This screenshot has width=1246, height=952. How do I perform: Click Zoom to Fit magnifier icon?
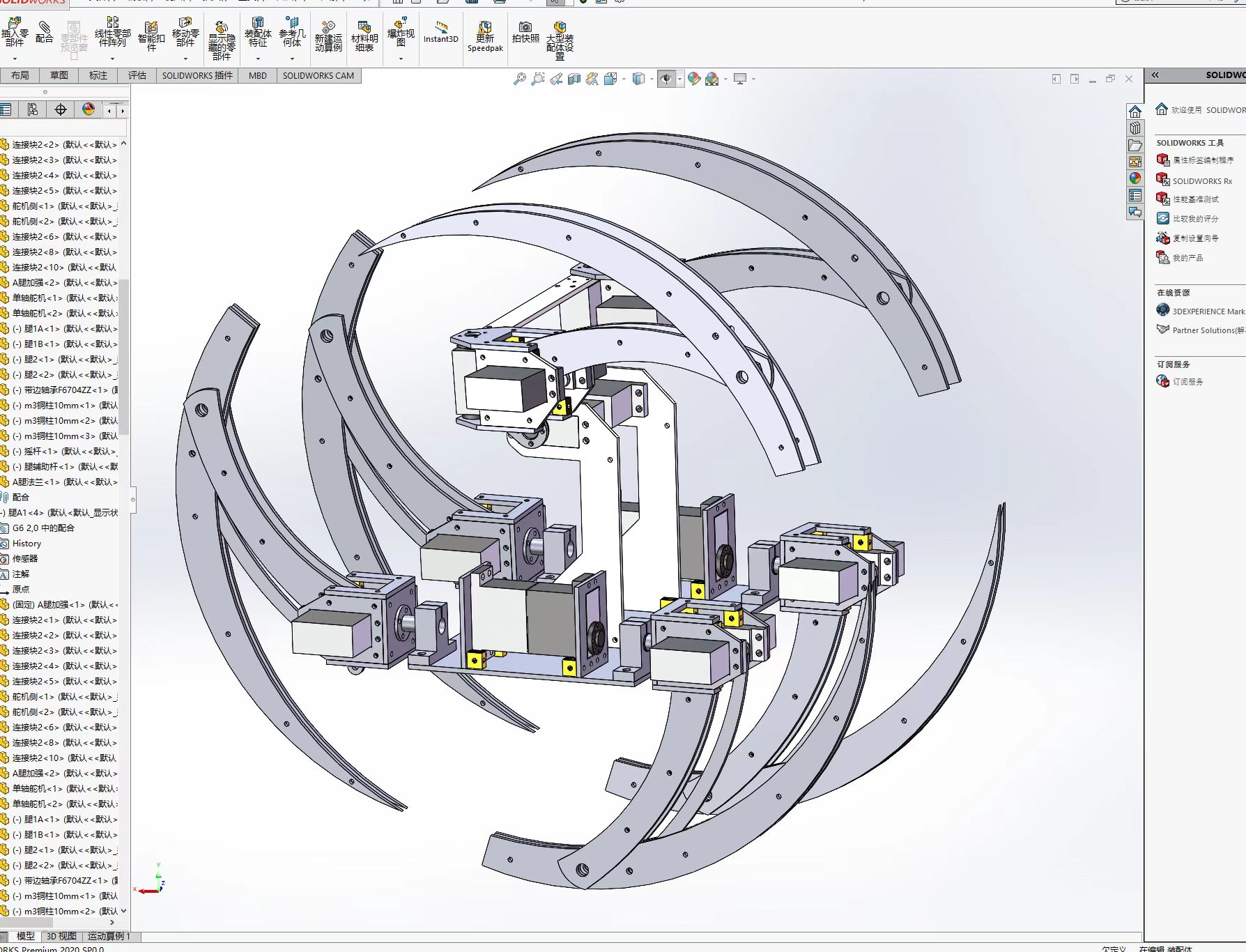click(x=520, y=79)
